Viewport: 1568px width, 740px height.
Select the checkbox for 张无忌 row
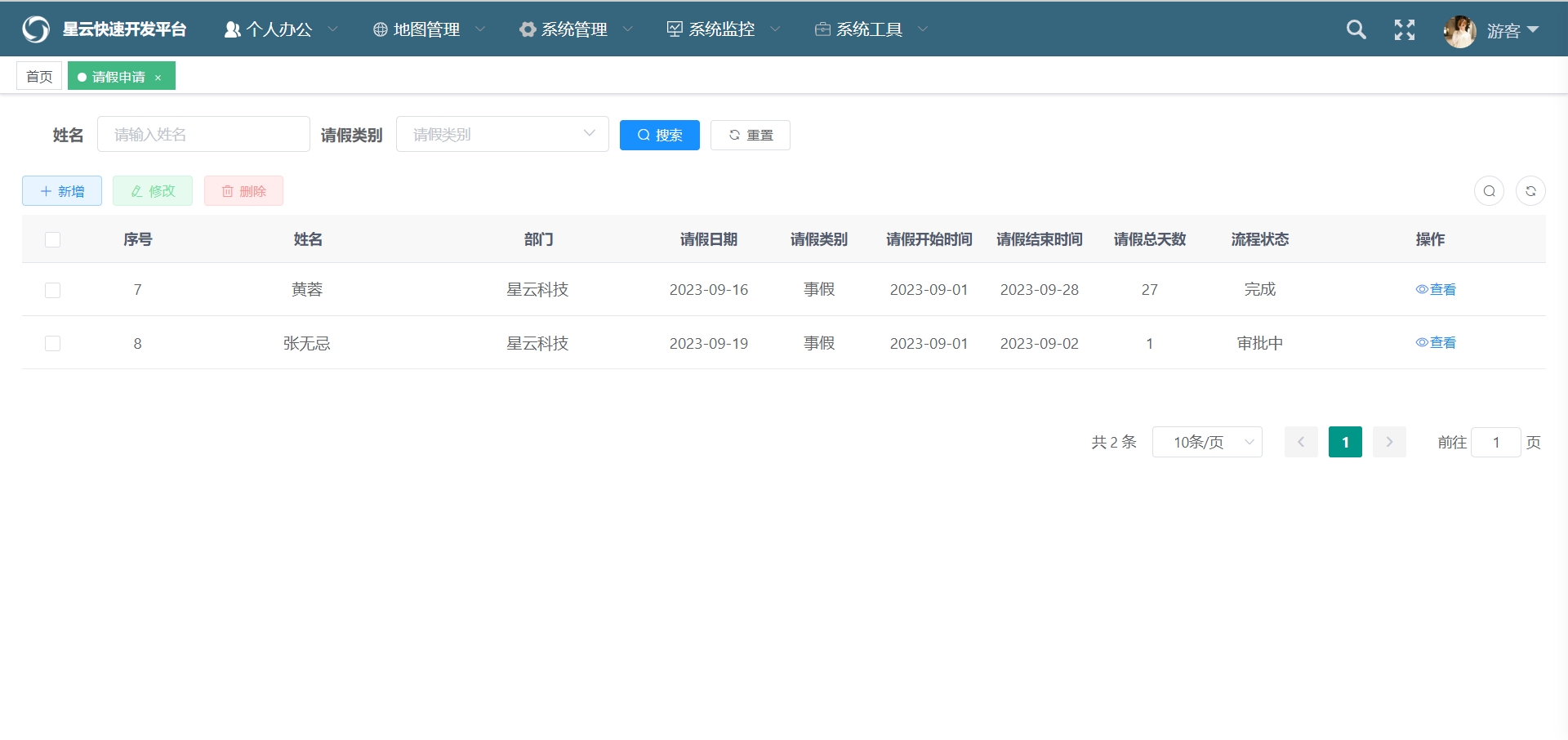[53, 343]
